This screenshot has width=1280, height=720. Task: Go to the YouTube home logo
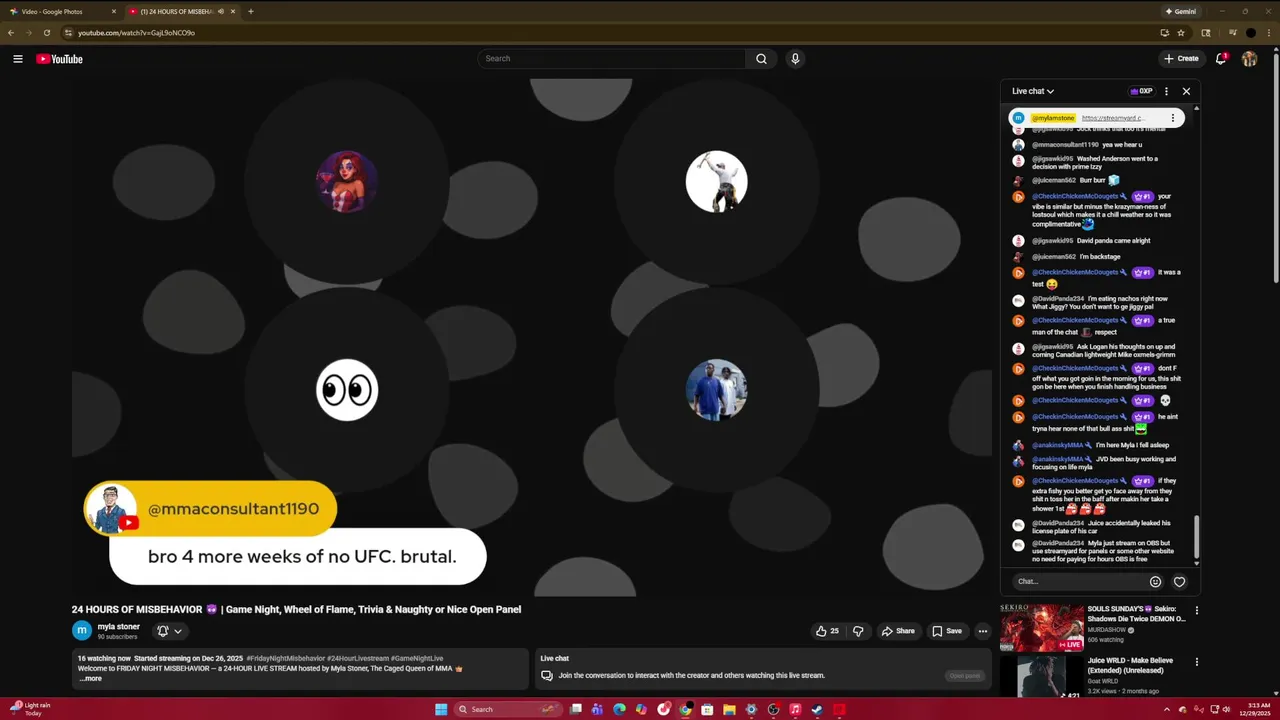(59, 59)
